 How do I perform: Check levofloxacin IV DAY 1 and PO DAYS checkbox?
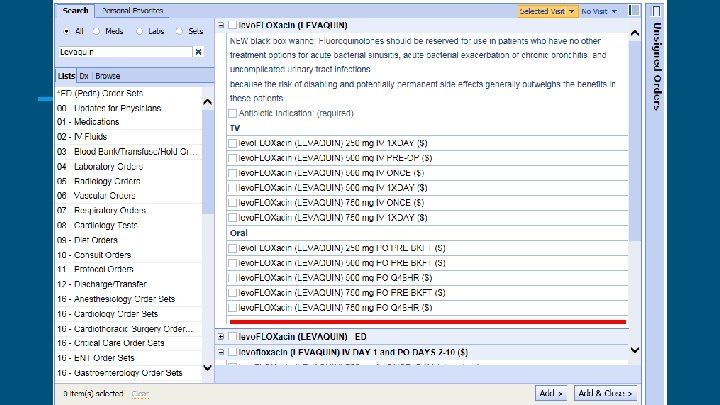pyautogui.click(x=233, y=352)
